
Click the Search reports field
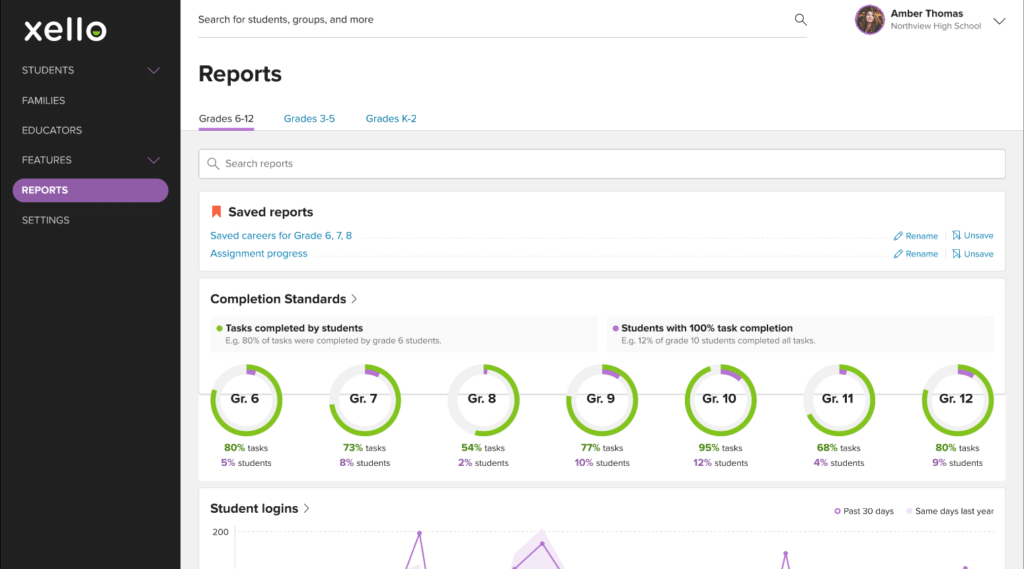click(x=601, y=164)
